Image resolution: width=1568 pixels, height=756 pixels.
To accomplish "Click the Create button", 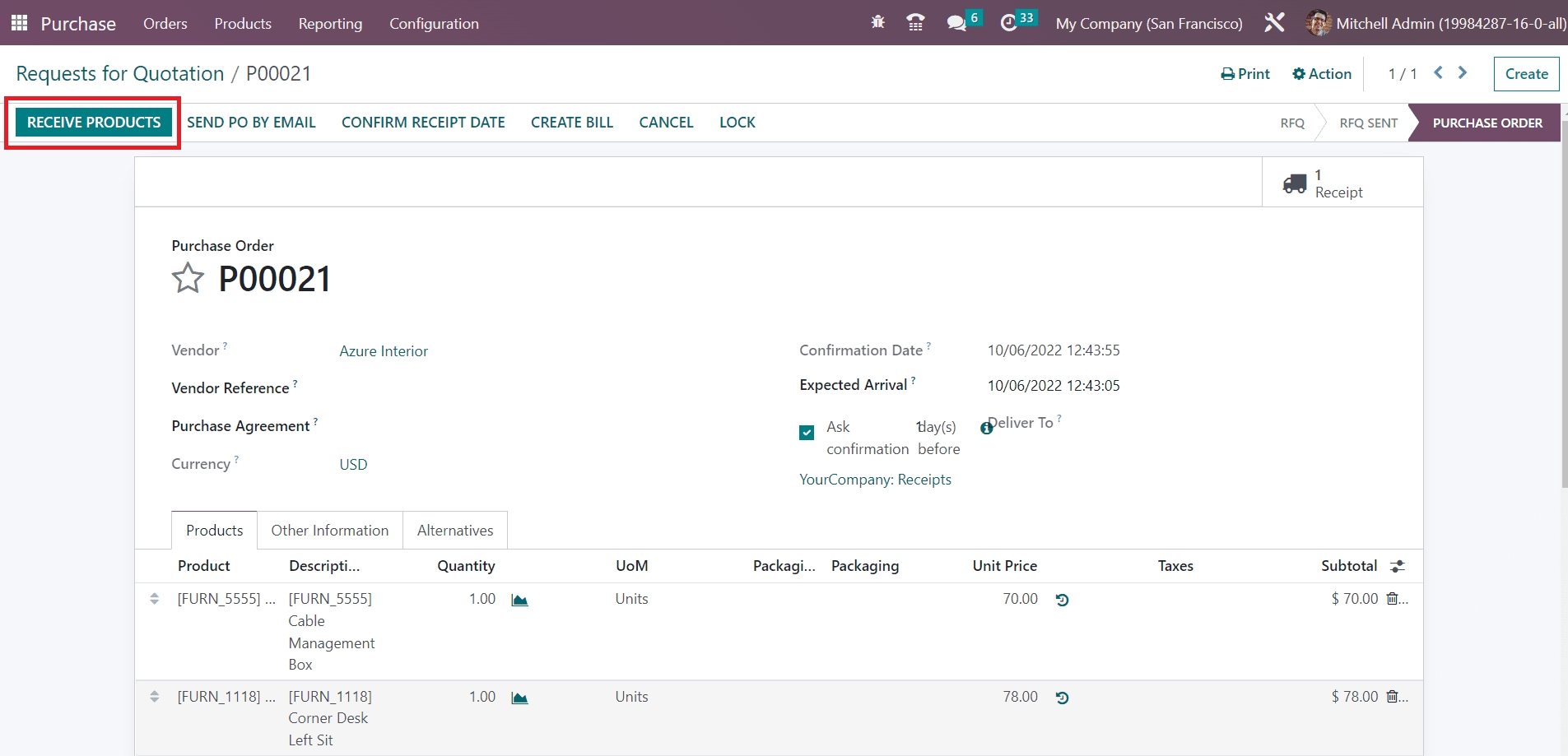I will click(1527, 73).
